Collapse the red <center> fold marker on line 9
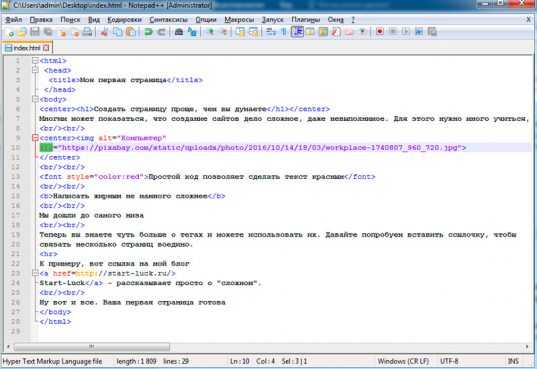The image size is (537, 369). (x=35, y=138)
